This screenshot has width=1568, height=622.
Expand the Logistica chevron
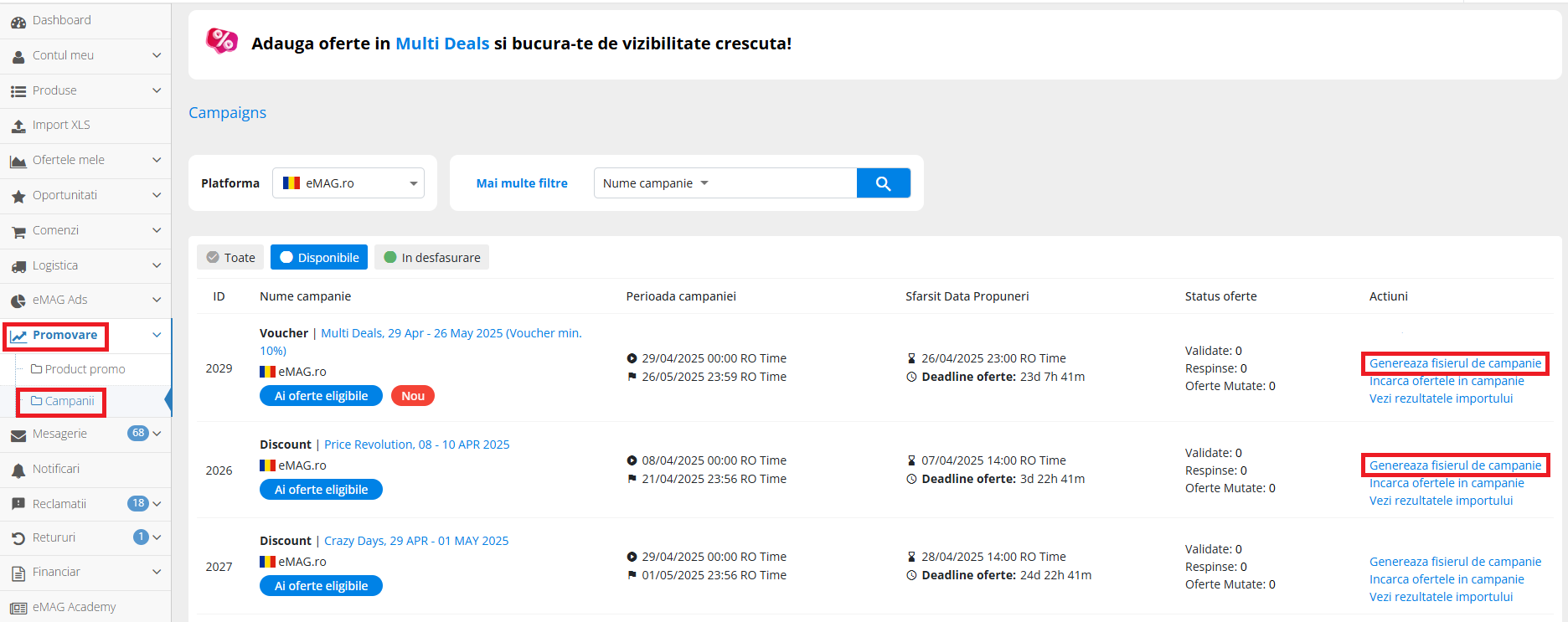157,265
